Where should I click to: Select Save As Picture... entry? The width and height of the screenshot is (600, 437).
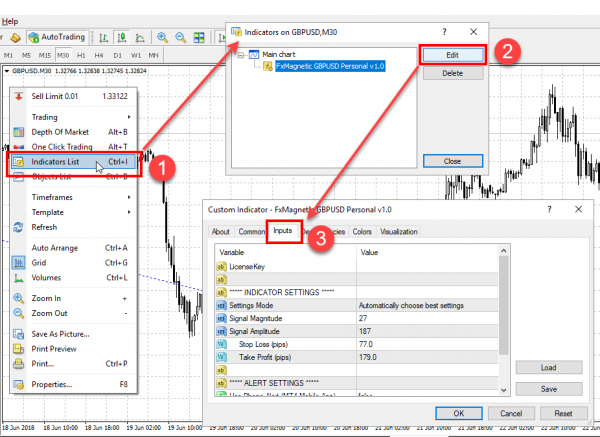[73, 334]
